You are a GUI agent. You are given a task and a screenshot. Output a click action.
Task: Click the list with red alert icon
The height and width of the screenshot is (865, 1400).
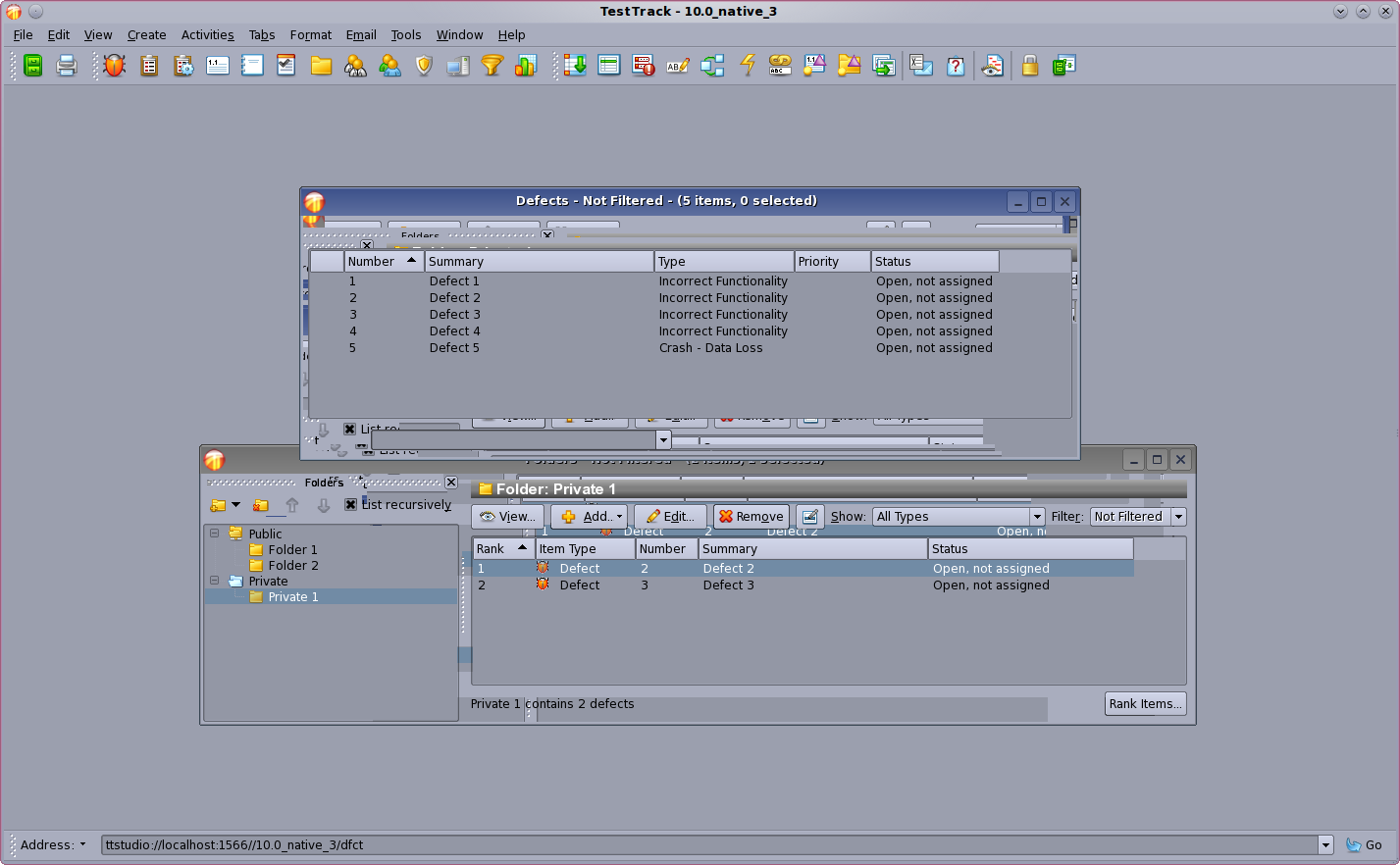pyautogui.click(x=644, y=66)
